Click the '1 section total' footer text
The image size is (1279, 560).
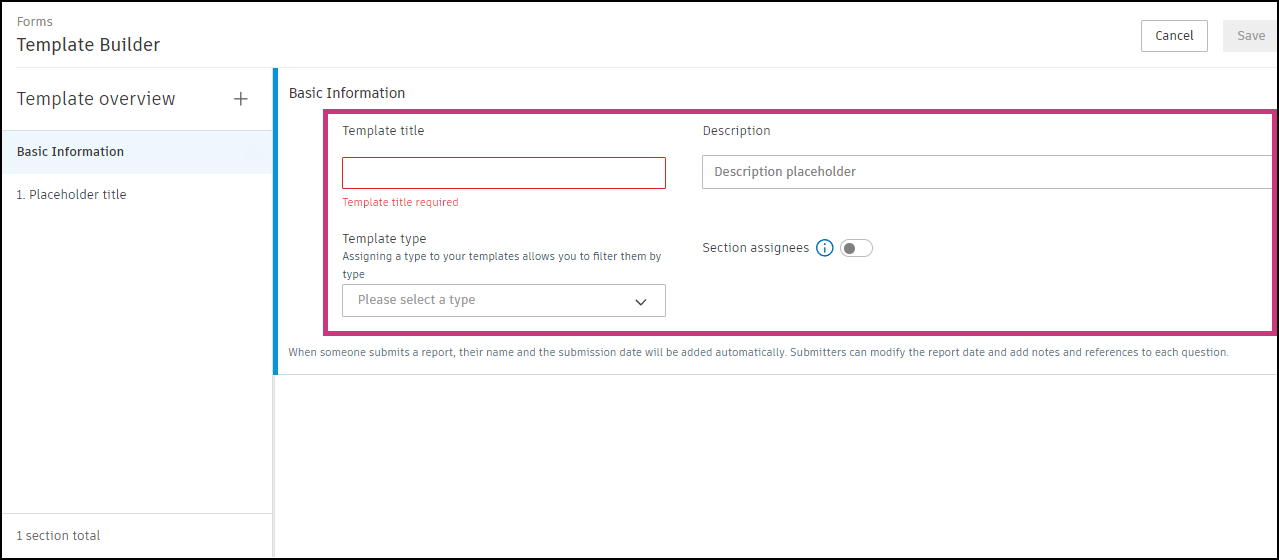[58, 536]
